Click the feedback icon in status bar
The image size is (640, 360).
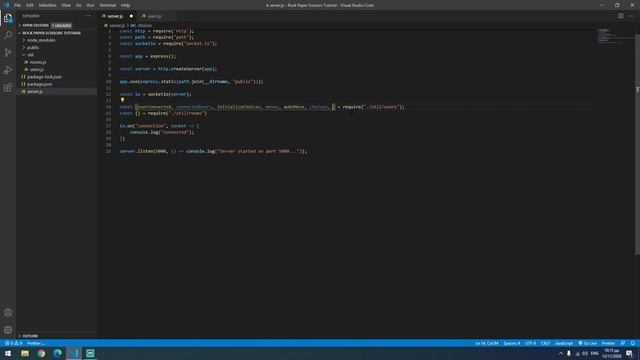[622, 343]
